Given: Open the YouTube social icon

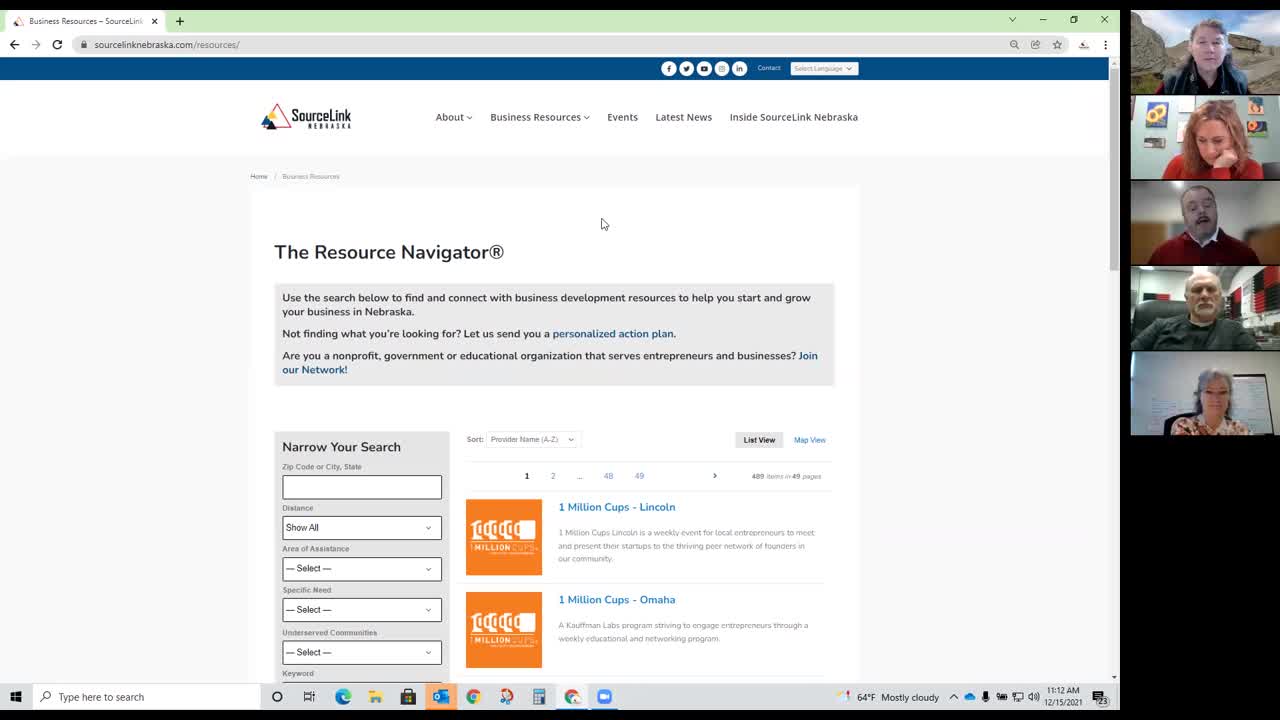Looking at the screenshot, I should click(704, 68).
